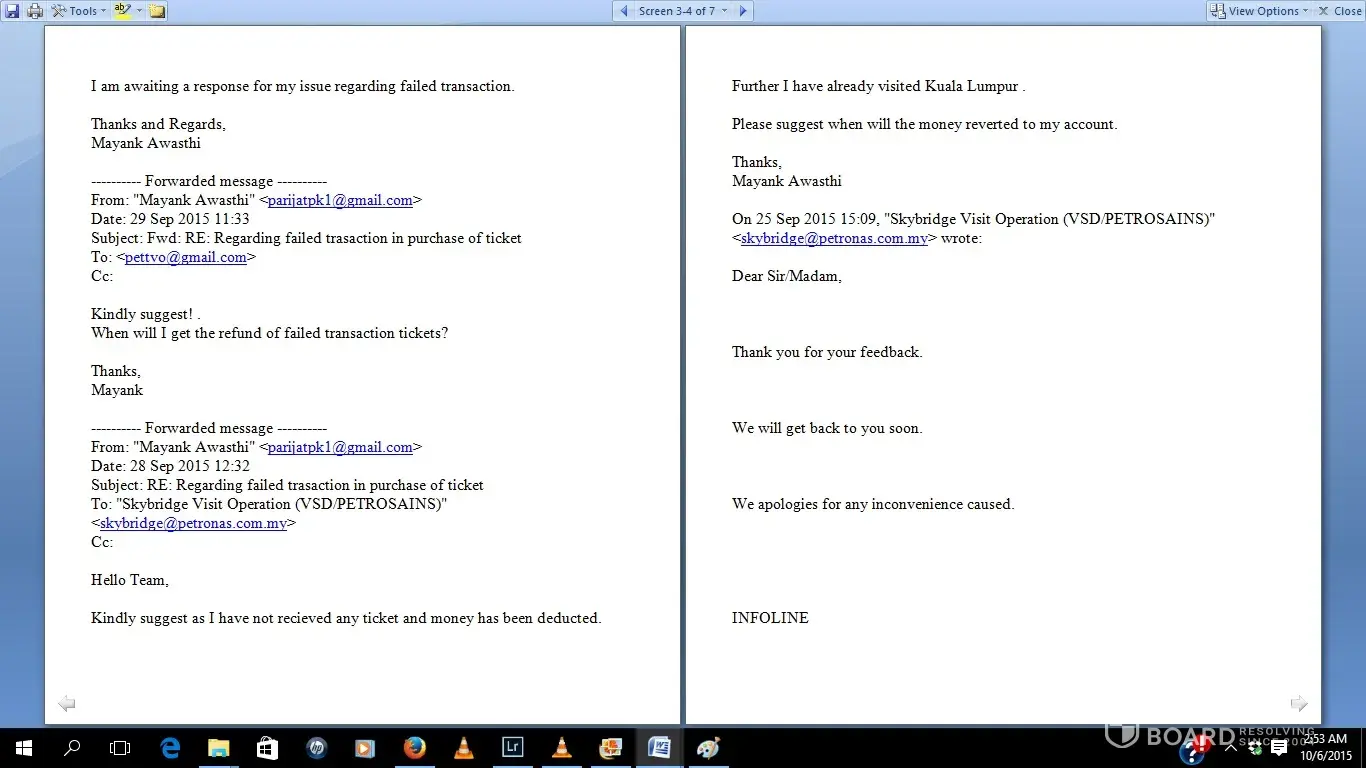This screenshot has height=768, width=1366.
Task: Click the left page-turn arrow at page bottom
Action: tap(67, 704)
